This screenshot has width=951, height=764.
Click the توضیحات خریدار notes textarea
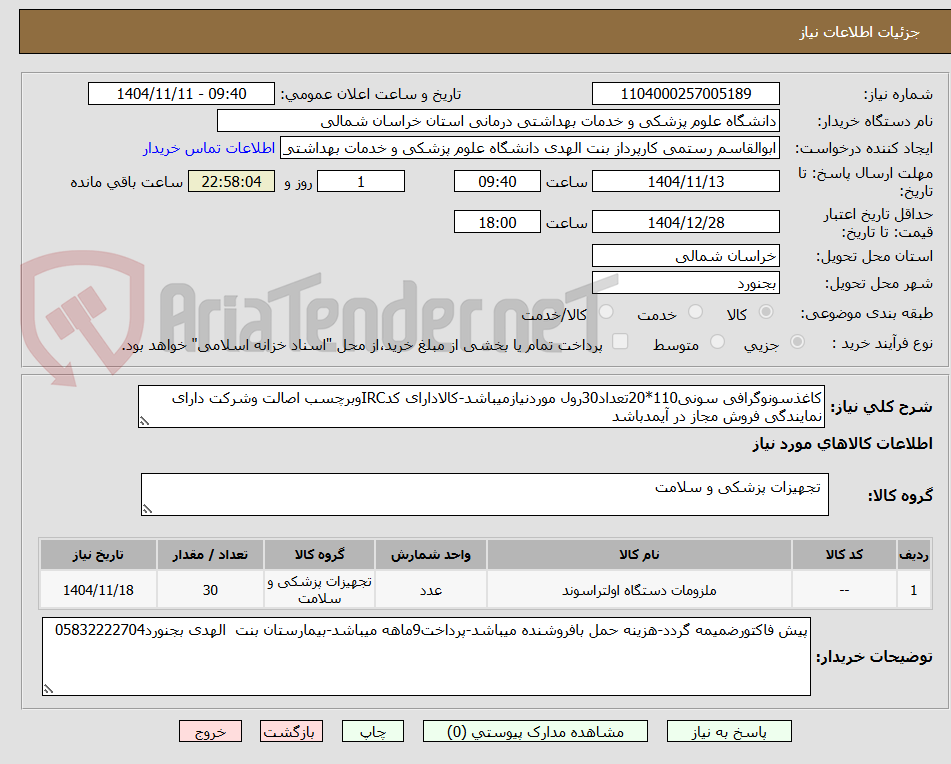pos(426,657)
